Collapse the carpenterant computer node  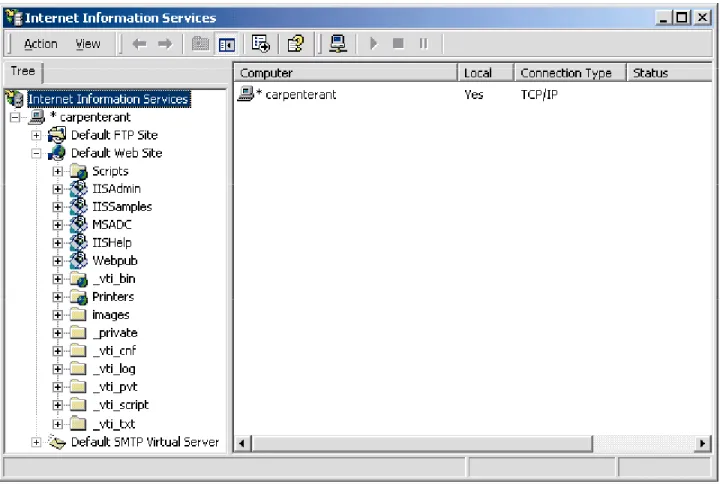click(x=15, y=117)
